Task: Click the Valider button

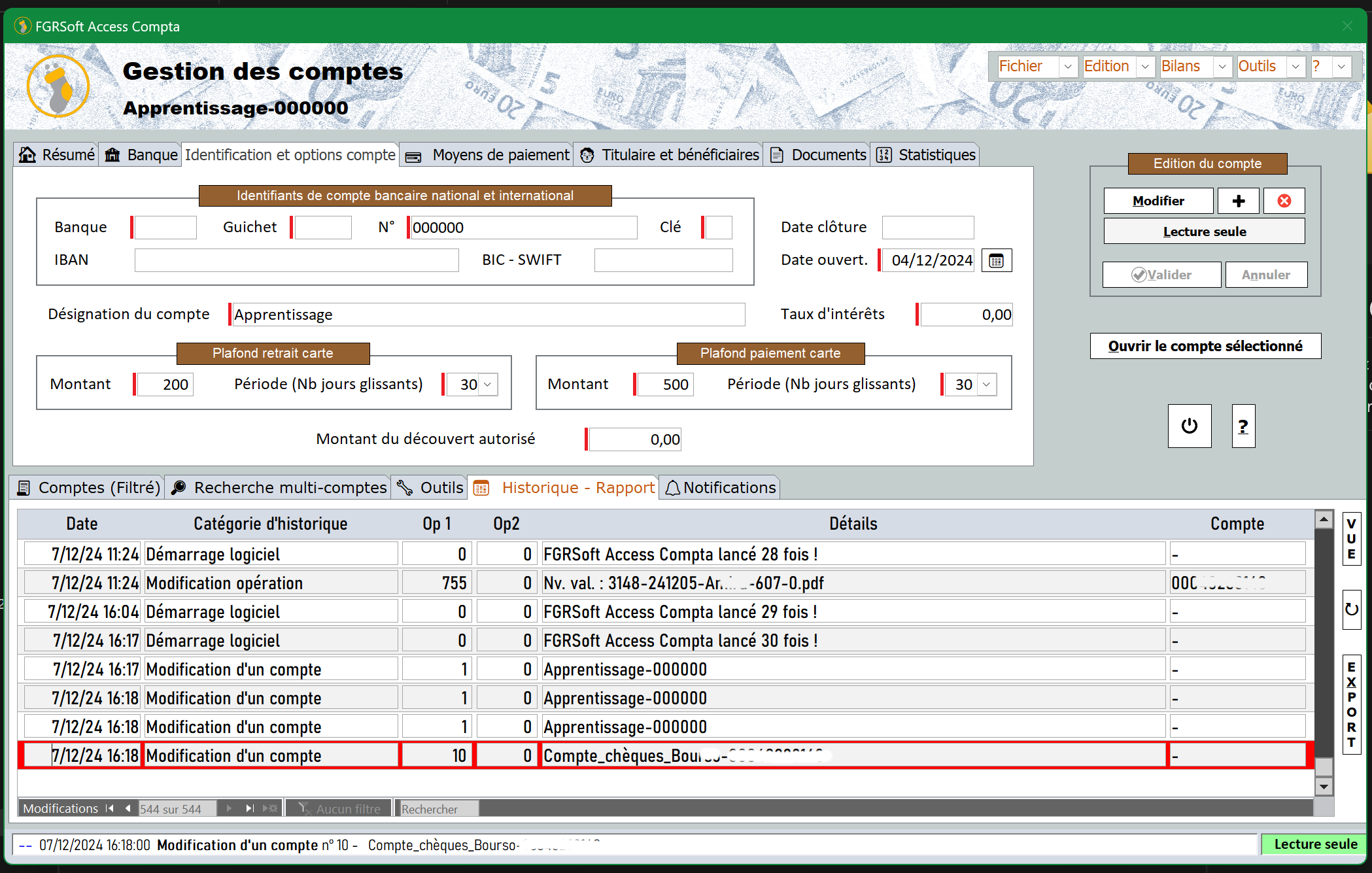Action: [1161, 275]
